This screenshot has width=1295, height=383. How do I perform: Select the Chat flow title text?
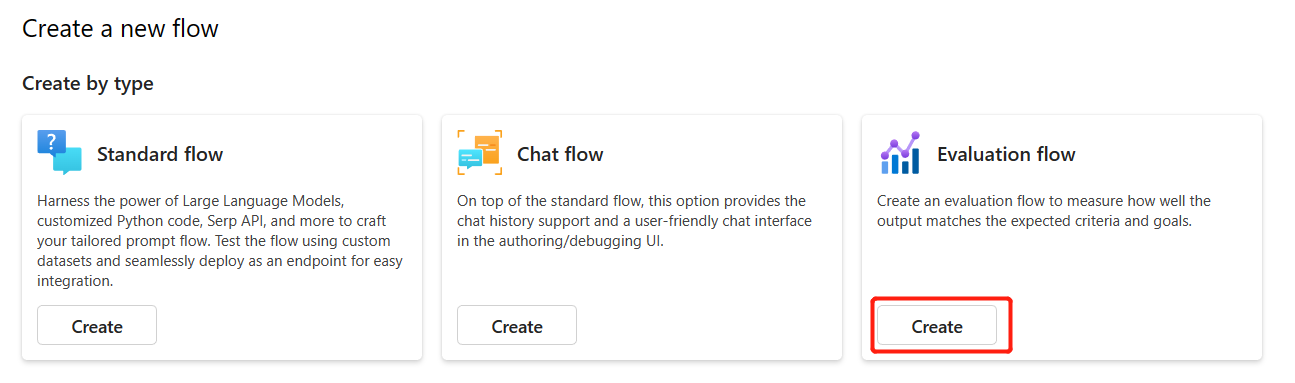tap(560, 154)
